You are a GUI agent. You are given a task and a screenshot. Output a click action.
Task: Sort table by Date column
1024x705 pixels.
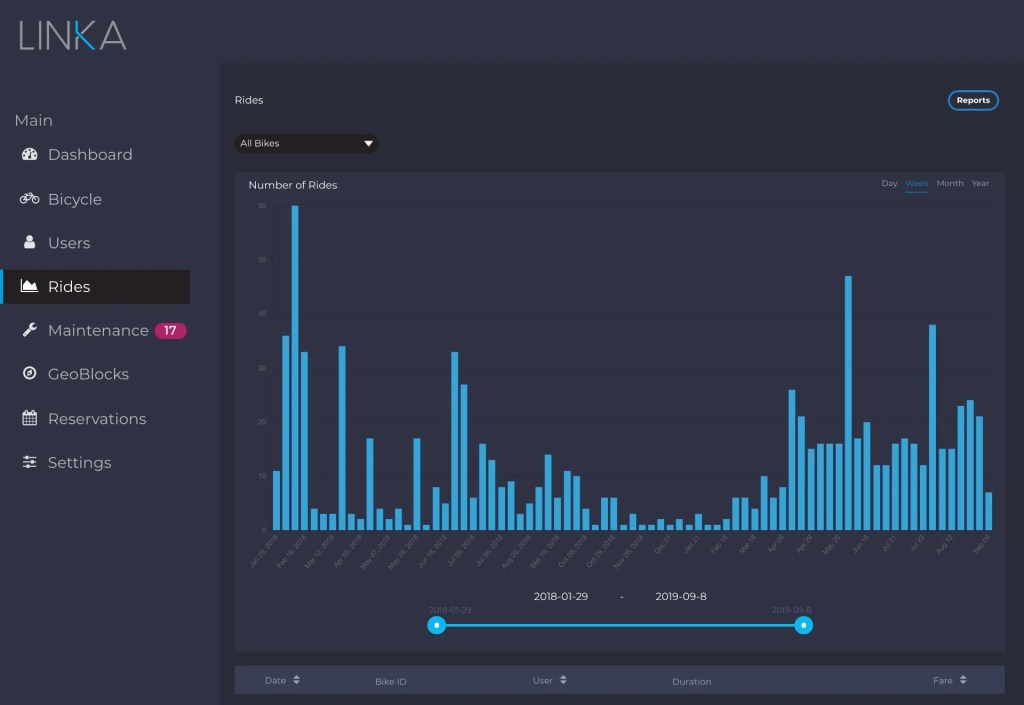282,681
